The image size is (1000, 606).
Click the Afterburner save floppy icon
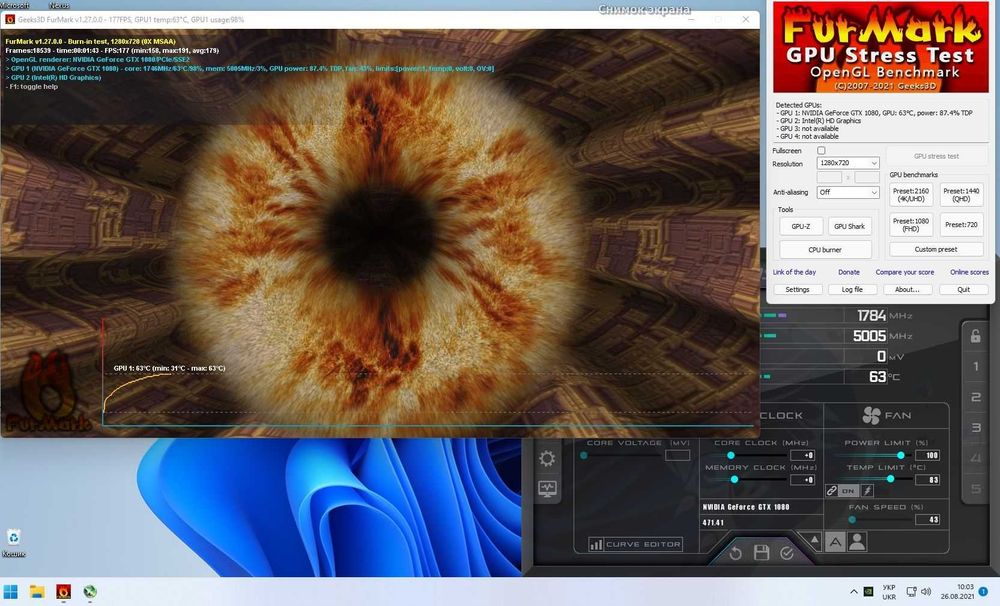pos(761,552)
